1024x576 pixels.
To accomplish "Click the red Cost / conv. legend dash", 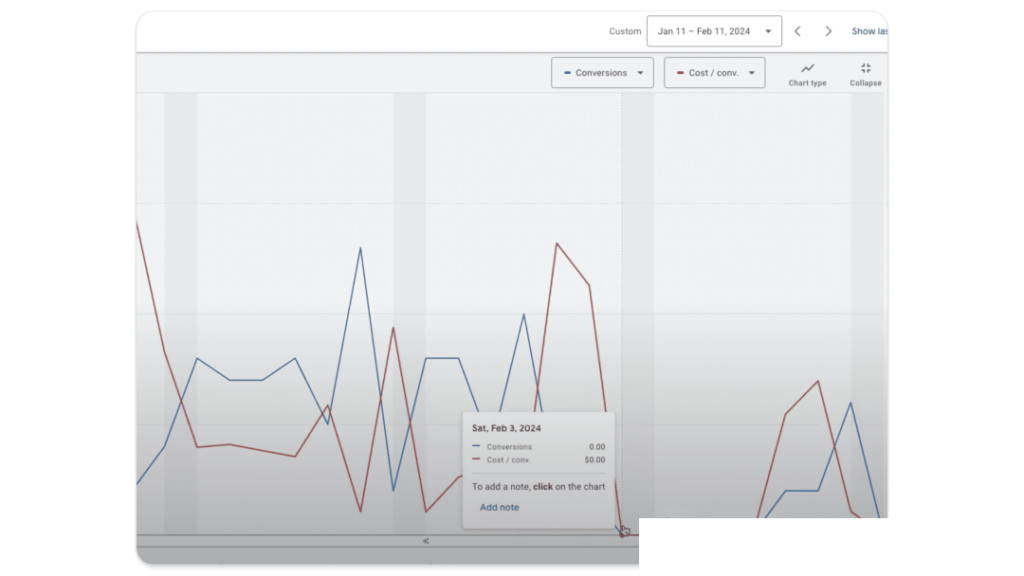I will tap(681, 72).
